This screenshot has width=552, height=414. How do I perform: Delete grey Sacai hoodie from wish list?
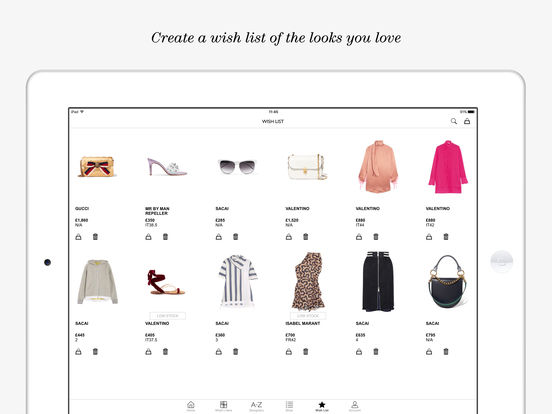pyautogui.click(x=95, y=351)
